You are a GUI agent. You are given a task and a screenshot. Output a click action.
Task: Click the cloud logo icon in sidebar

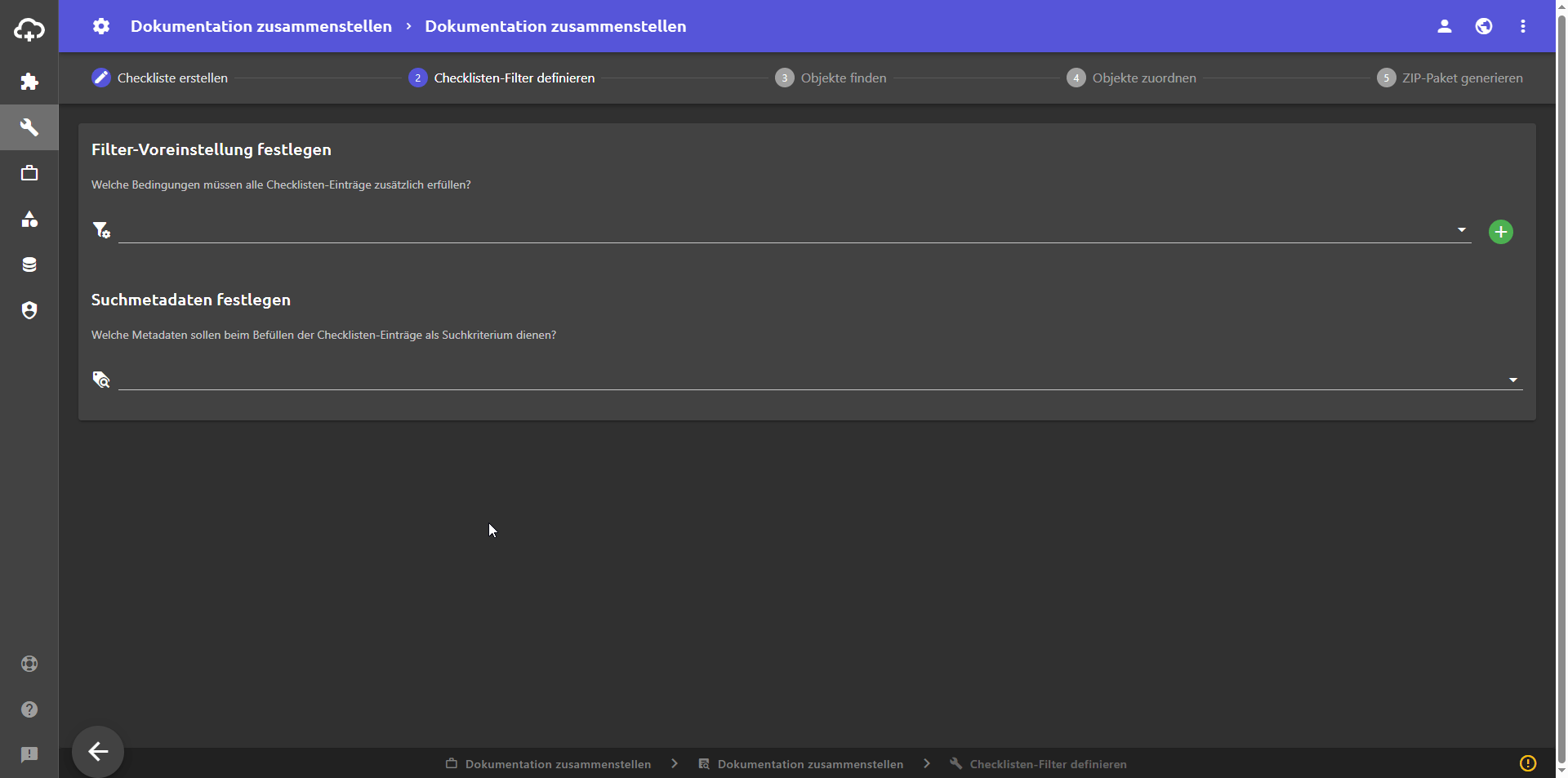pos(29,30)
